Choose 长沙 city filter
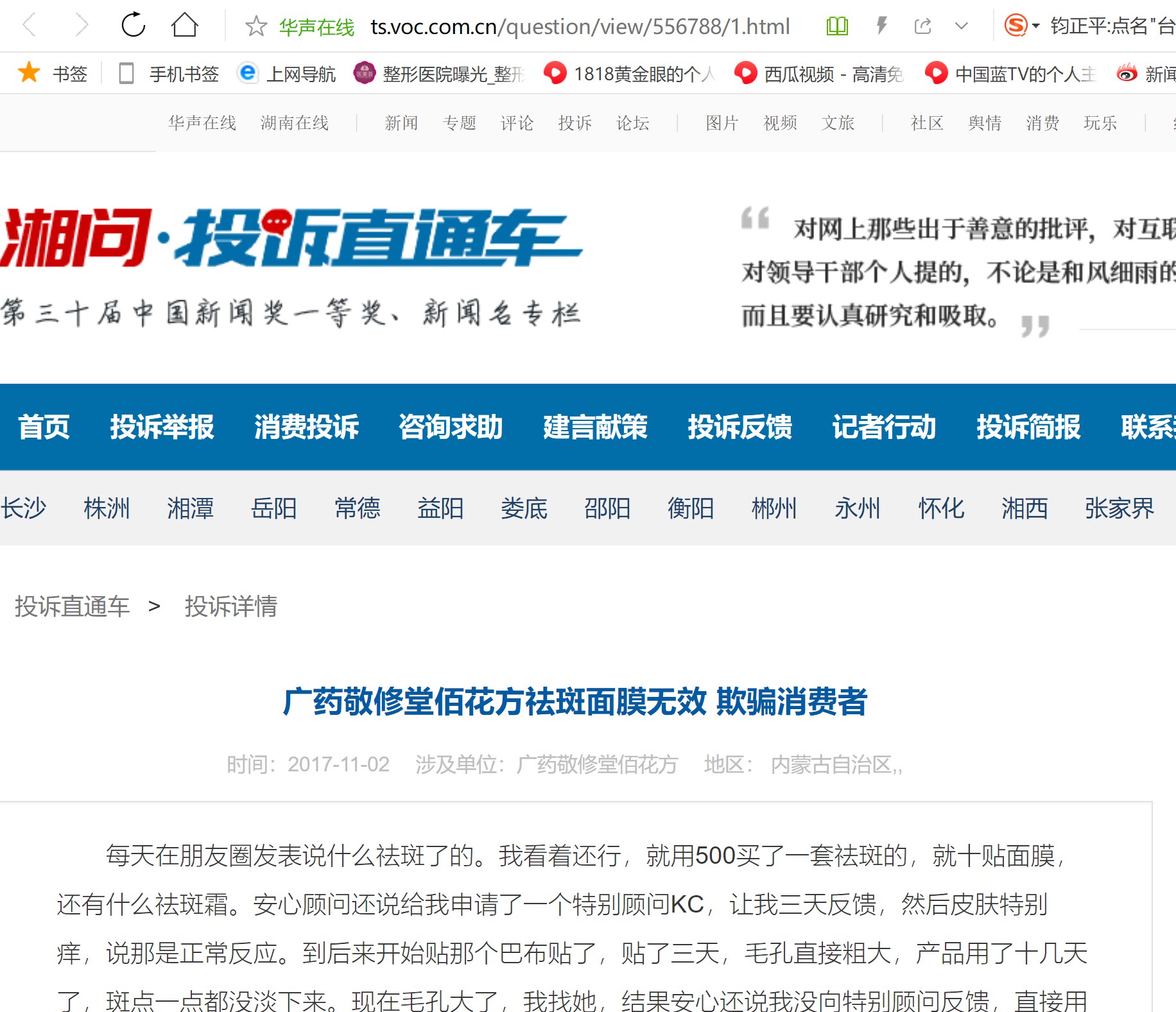This screenshot has height=1012, width=1176. [23, 508]
